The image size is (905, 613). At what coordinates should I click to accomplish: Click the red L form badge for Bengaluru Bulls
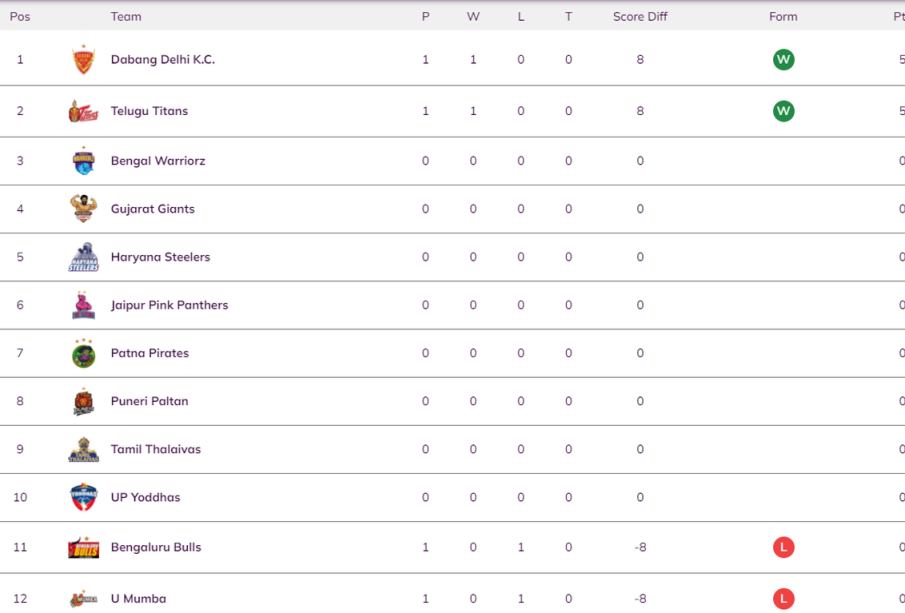coord(783,547)
